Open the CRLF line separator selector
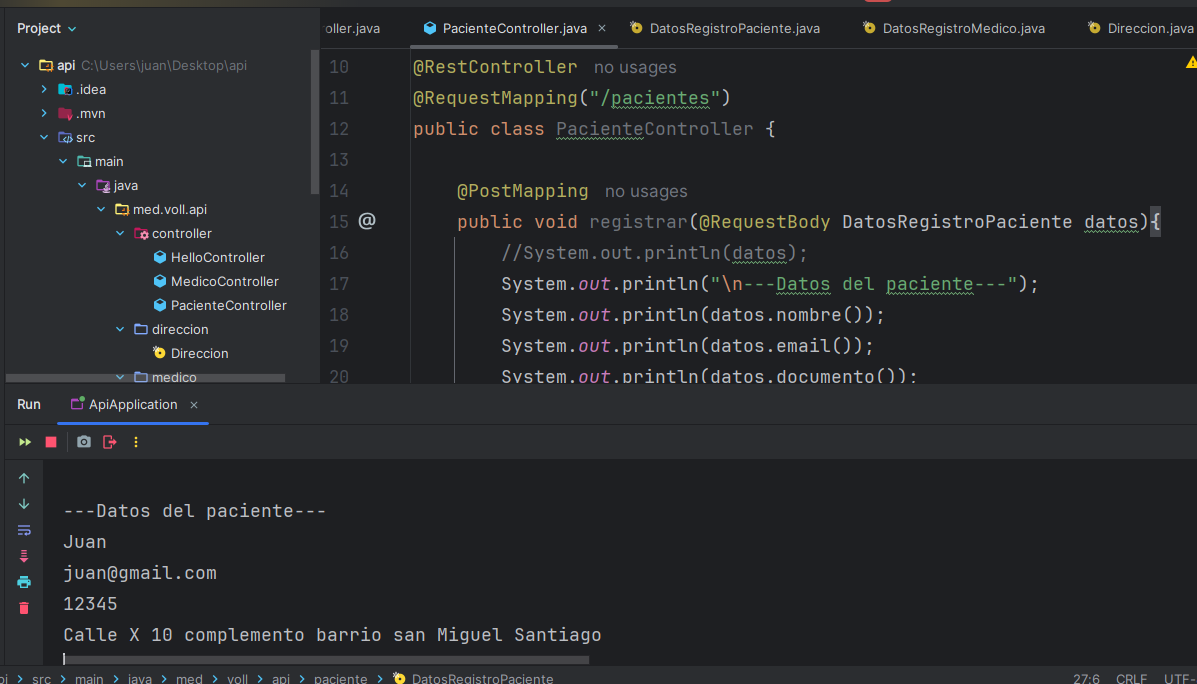The height and width of the screenshot is (684, 1197). click(x=1131, y=679)
